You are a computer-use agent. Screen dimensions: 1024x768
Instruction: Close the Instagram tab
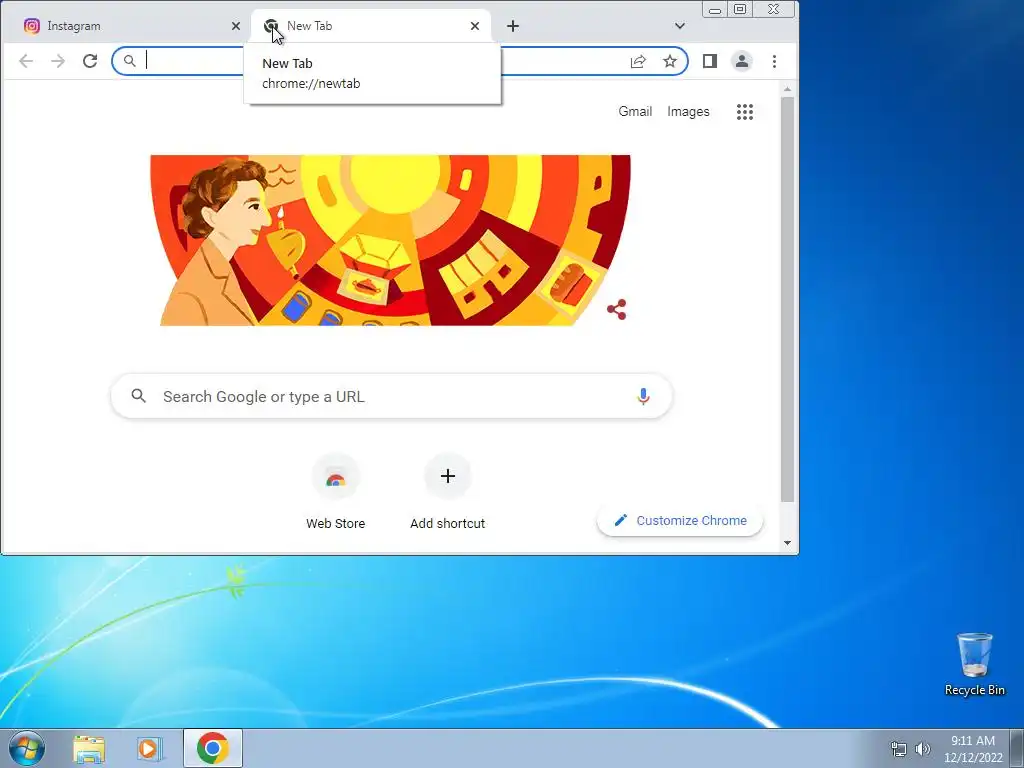point(236,26)
